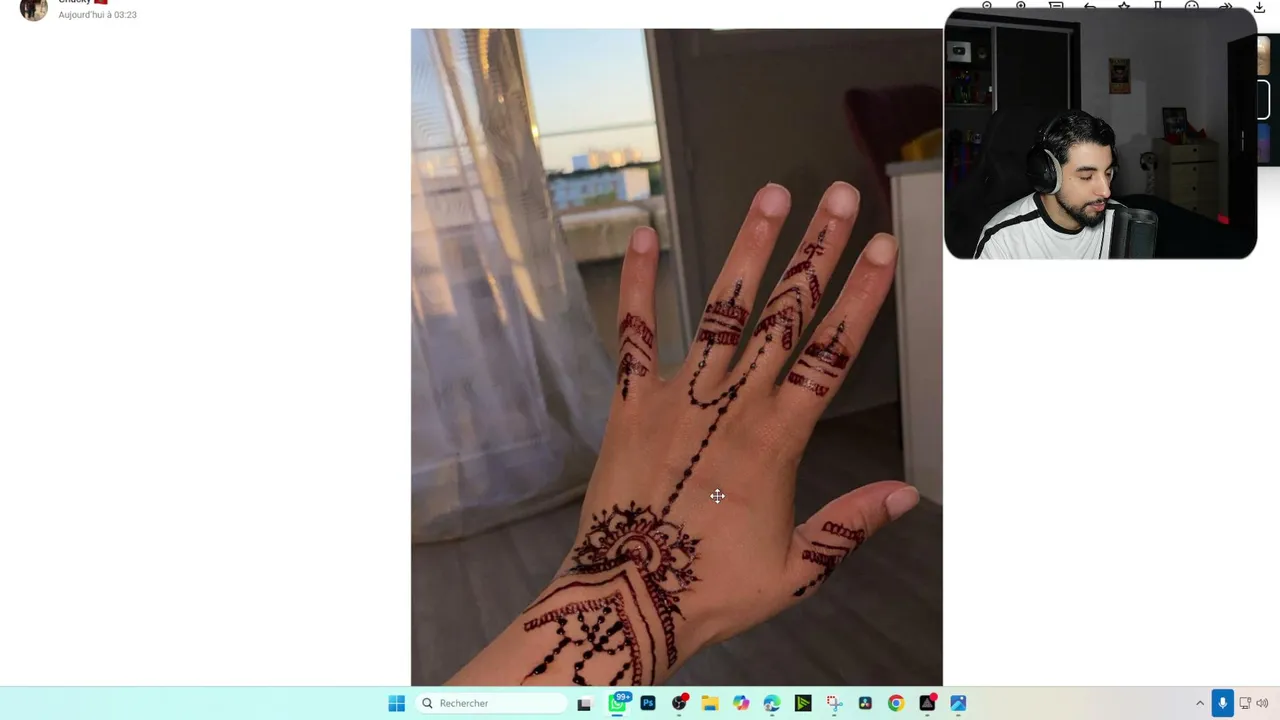Open the Photos app from the taskbar

tap(958, 703)
